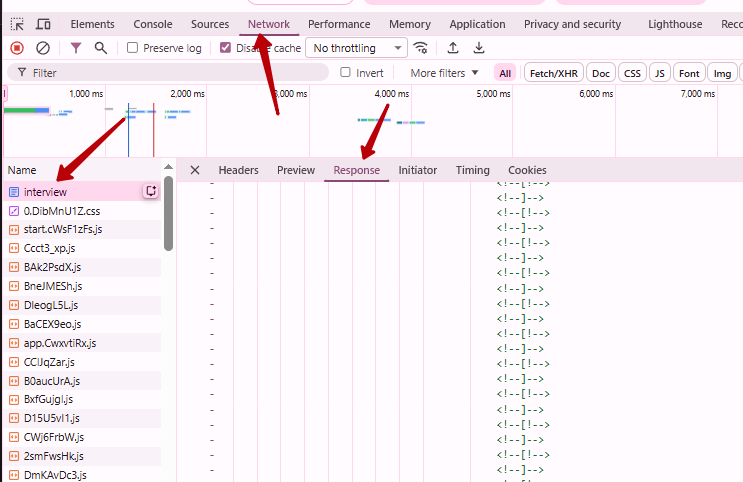Check the Invert filter checkbox
Image resolution: width=743 pixels, height=482 pixels.
pyautogui.click(x=346, y=73)
